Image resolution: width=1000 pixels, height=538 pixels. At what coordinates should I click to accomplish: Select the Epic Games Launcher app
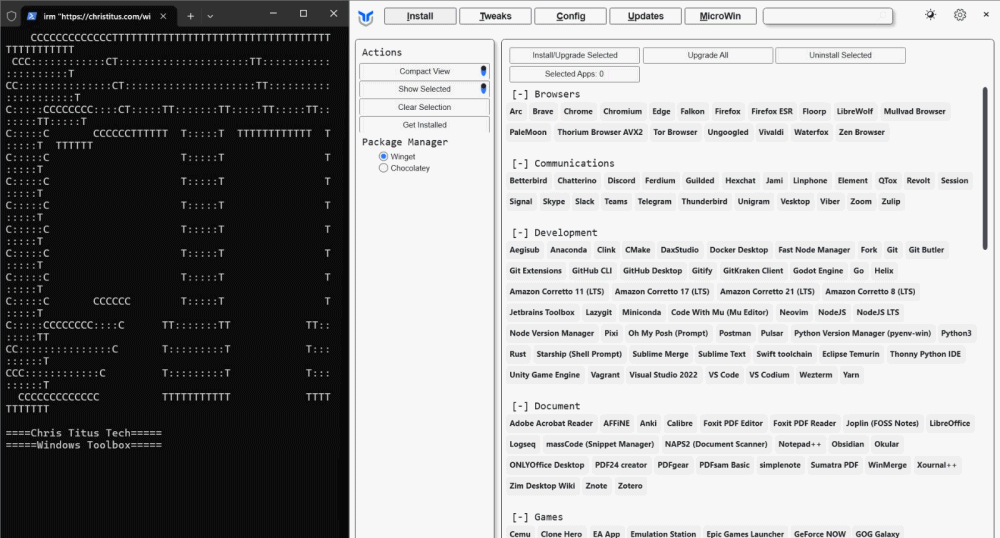pyautogui.click(x=745, y=534)
